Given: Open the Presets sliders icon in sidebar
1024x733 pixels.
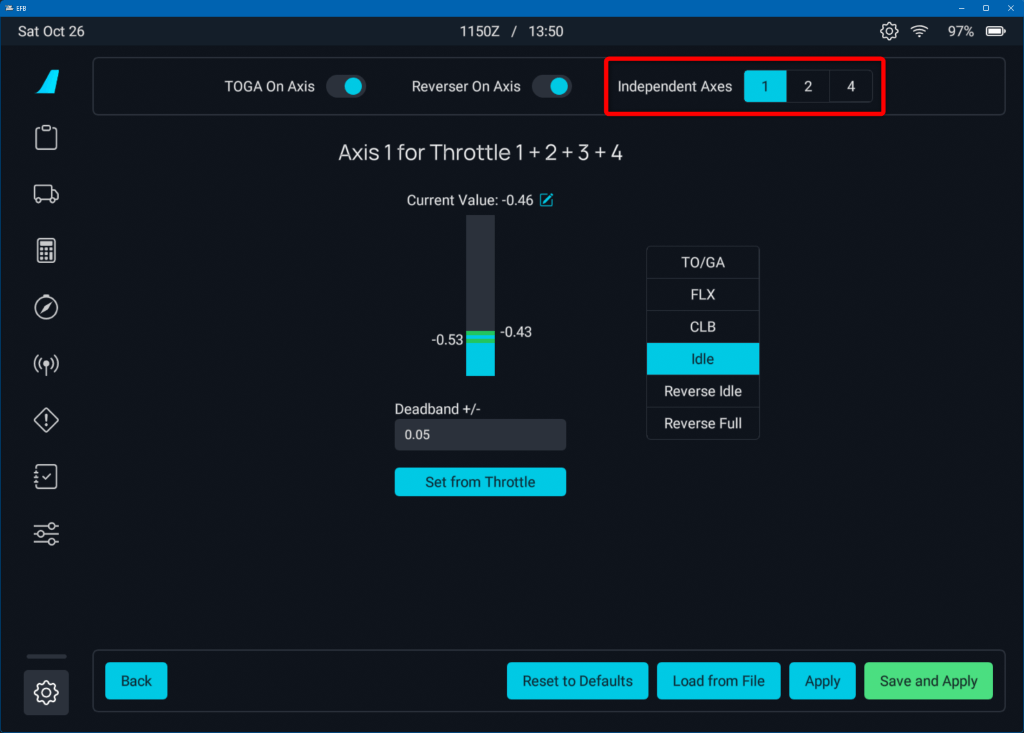Looking at the screenshot, I should pos(46,534).
